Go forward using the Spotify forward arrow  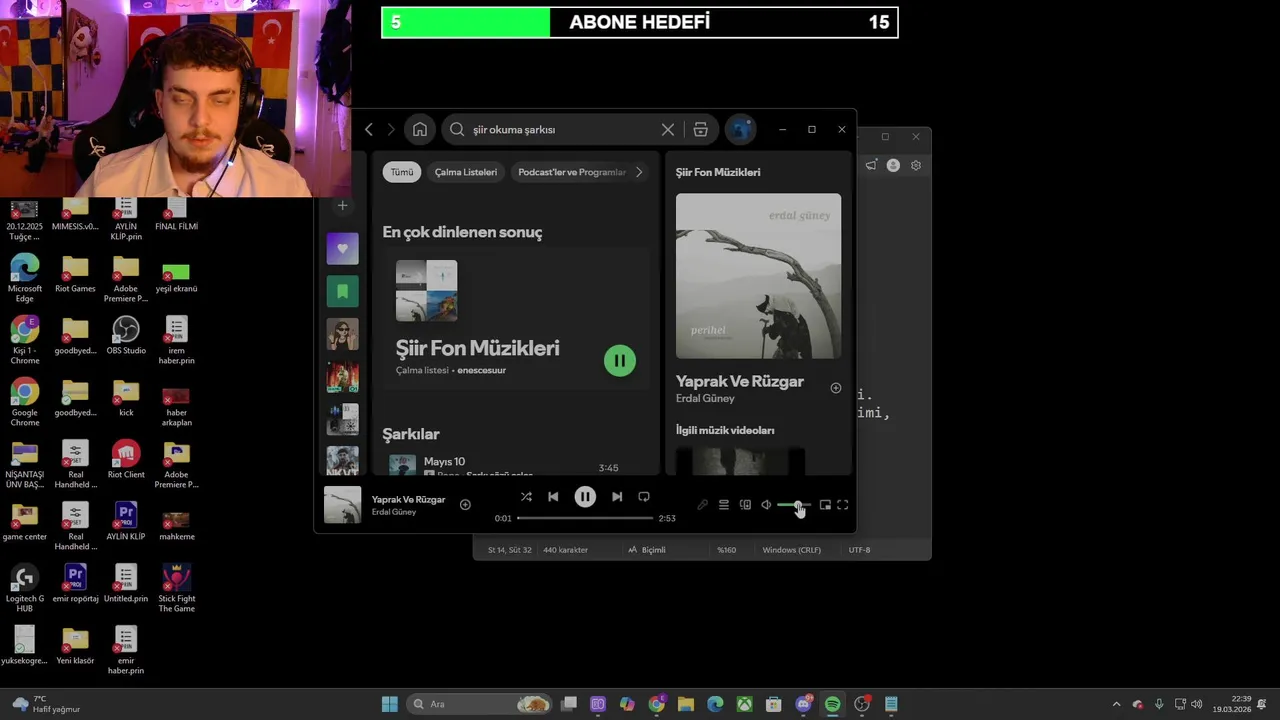(391, 129)
